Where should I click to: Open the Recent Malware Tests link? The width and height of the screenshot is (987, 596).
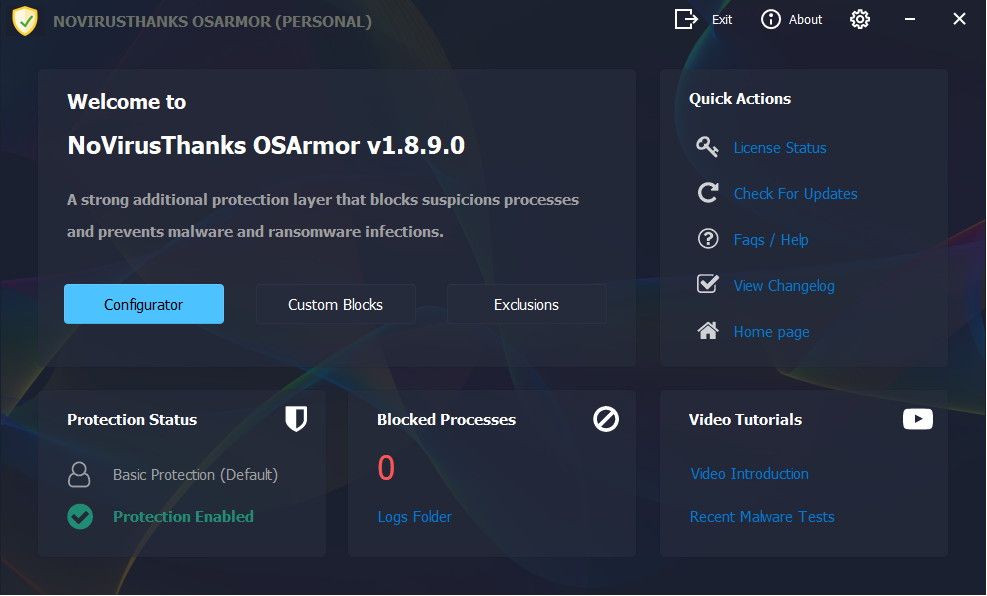coord(762,517)
